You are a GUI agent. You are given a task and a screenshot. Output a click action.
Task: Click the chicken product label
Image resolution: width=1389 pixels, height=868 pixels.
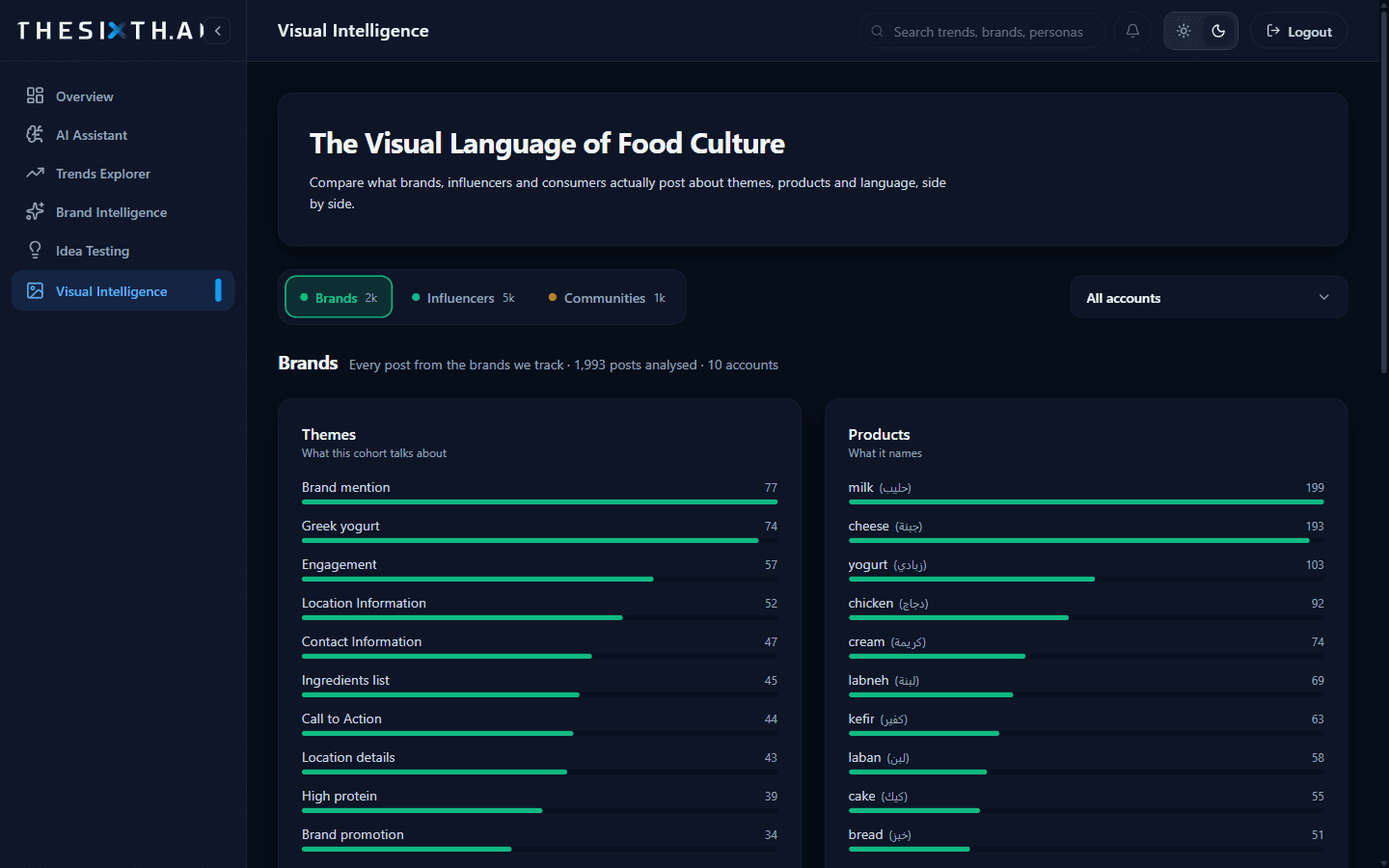[x=871, y=603]
